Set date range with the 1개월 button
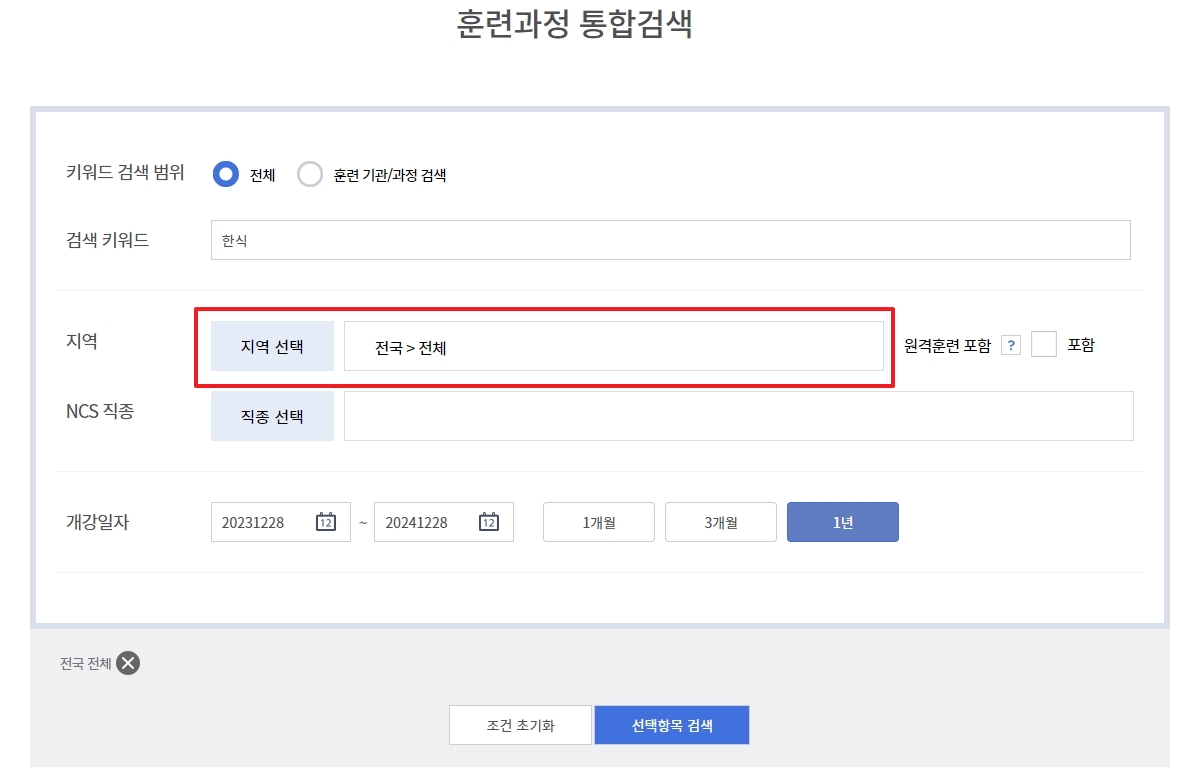The image size is (1190, 779). [598, 521]
